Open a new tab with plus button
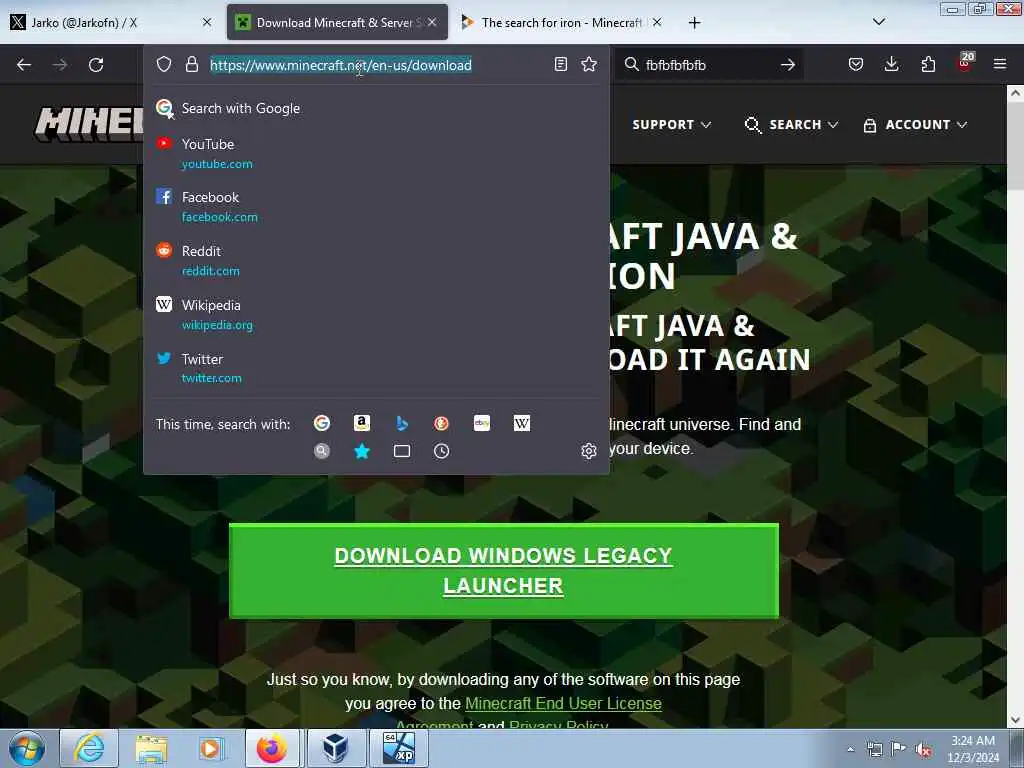 pyautogui.click(x=694, y=23)
